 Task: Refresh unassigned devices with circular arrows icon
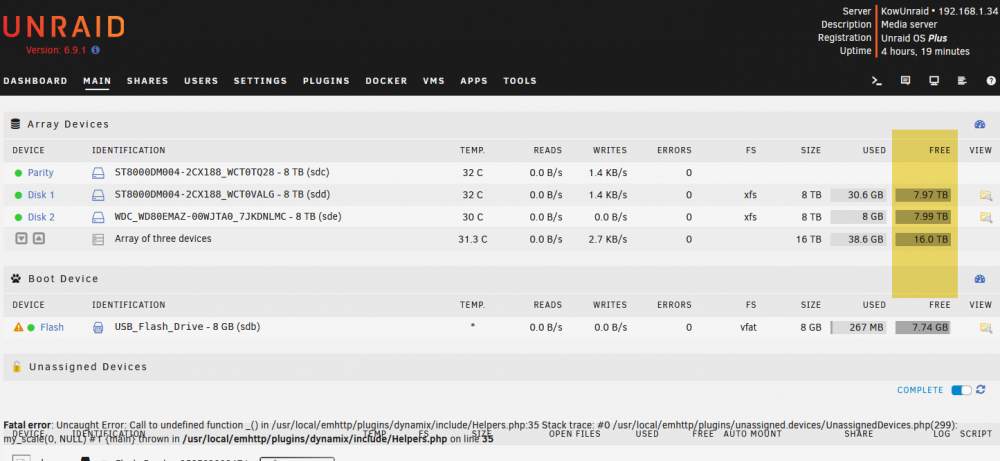tap(980, 390)
